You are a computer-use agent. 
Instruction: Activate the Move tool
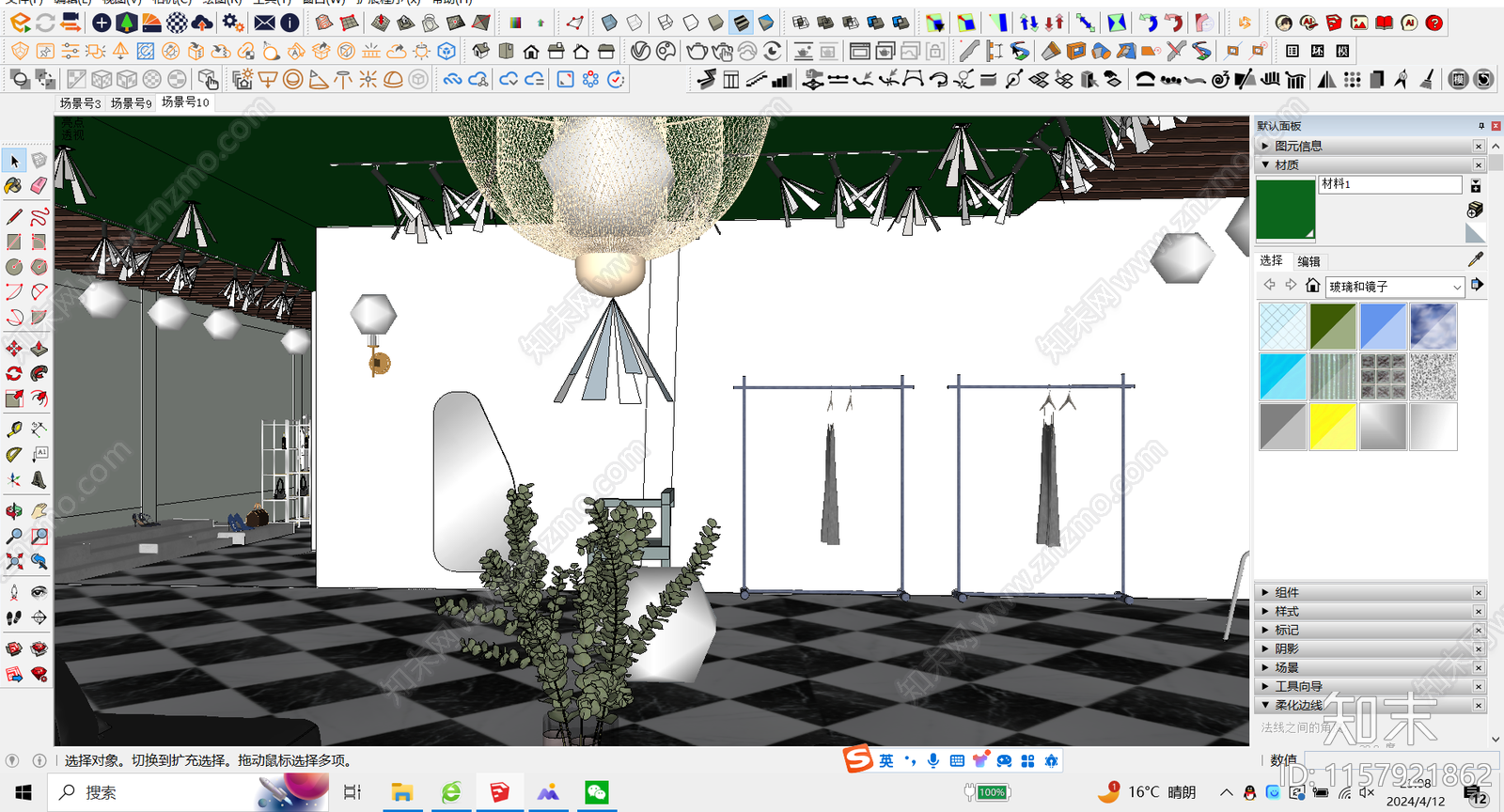[14, 349]
